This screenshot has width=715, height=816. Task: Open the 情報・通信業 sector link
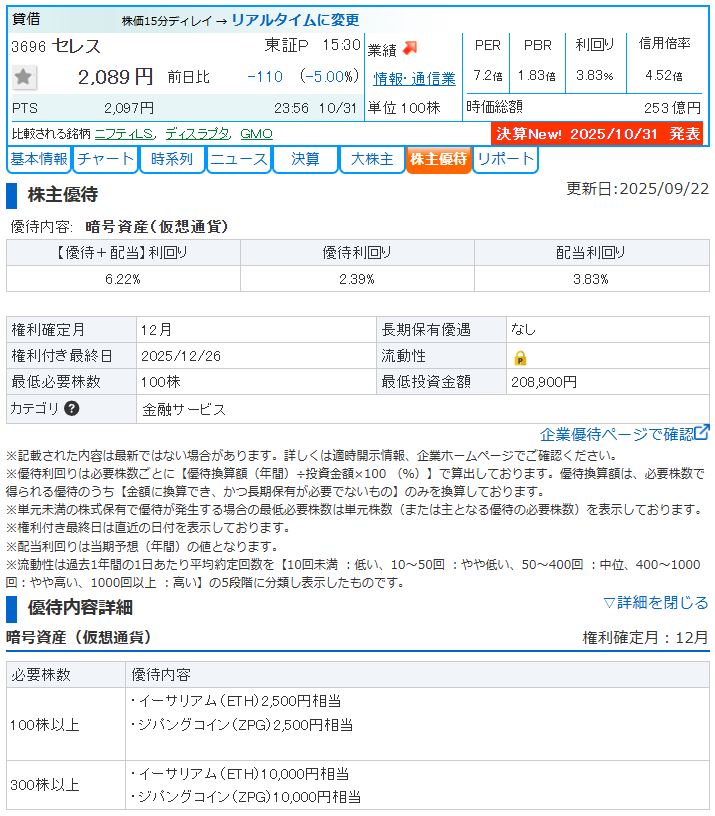414,78
